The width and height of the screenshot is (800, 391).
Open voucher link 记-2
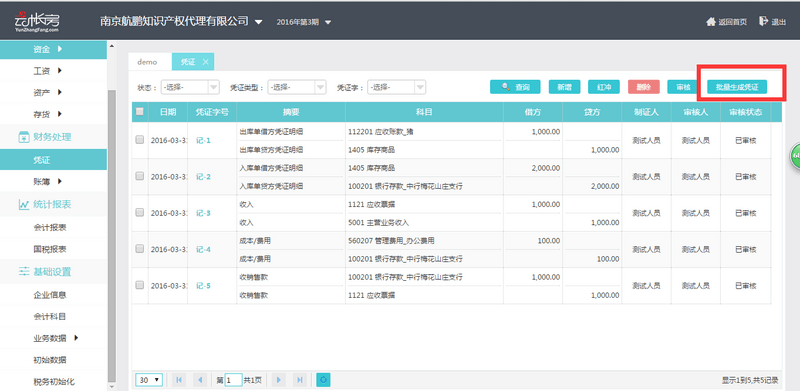point(203,177)
